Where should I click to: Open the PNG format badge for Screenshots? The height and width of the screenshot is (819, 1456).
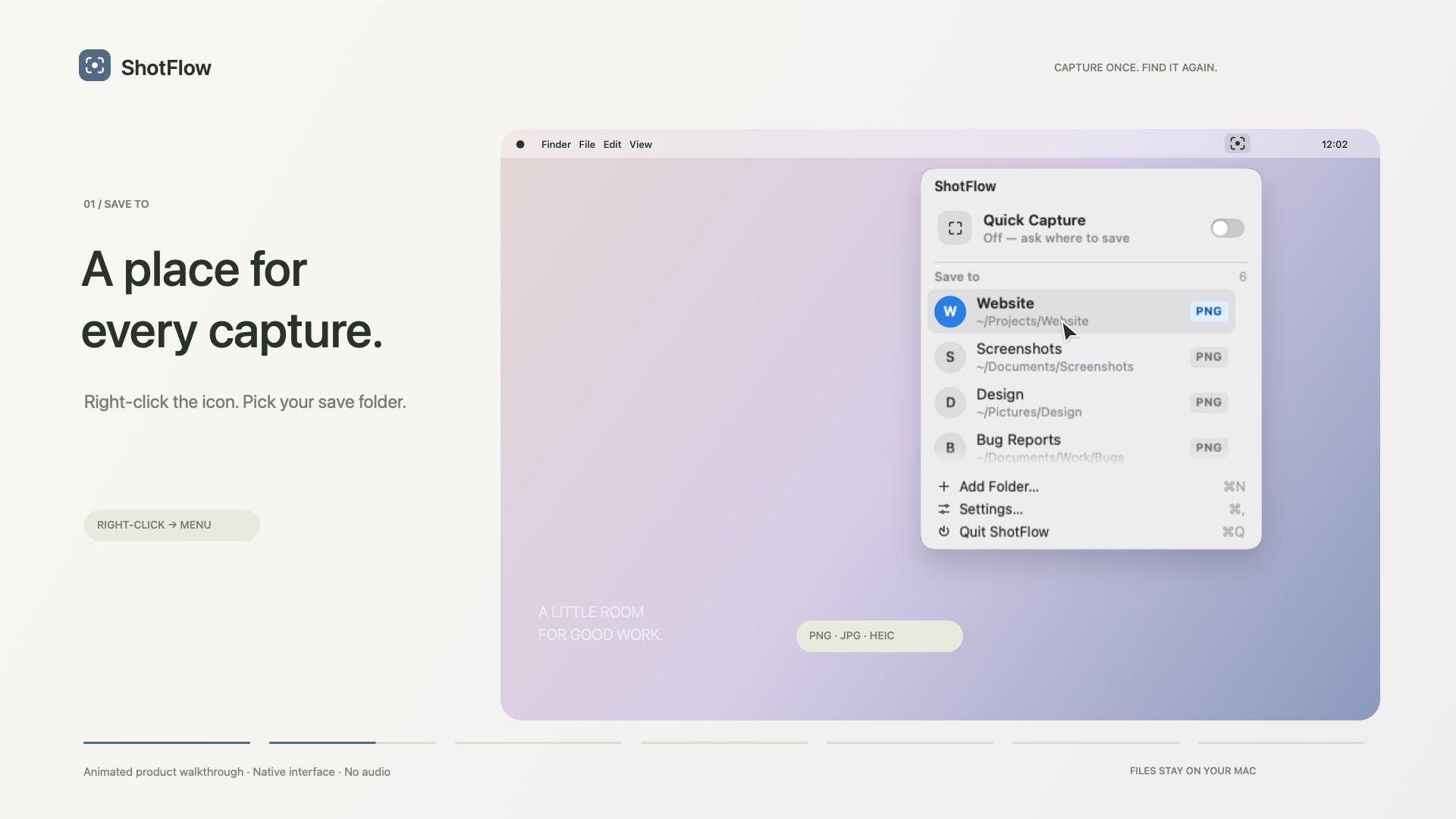click(x=1209, y=356)
